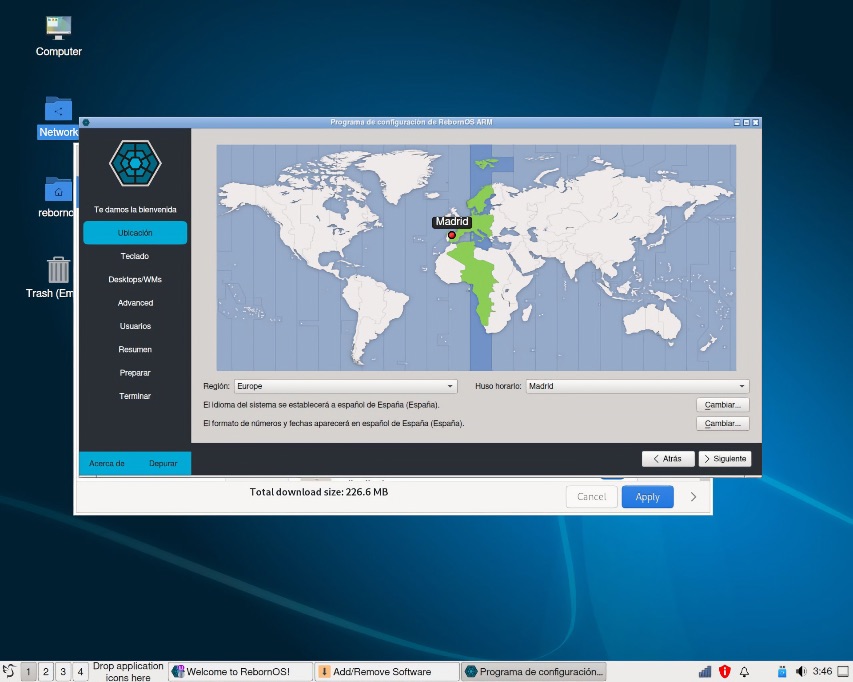This screenshot has height=682, width=853.
Task: Select the Terminar step in sidebar
Action: [x=135, y=396]
